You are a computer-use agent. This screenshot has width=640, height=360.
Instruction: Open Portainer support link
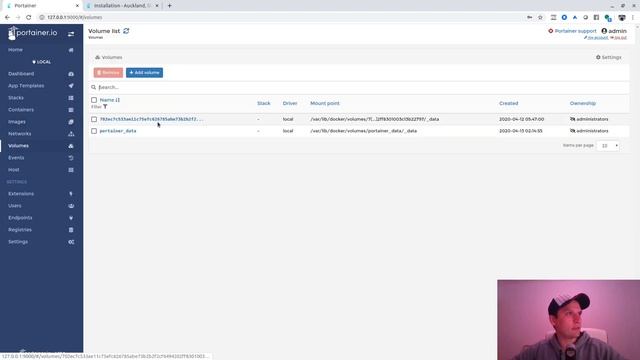572,31
